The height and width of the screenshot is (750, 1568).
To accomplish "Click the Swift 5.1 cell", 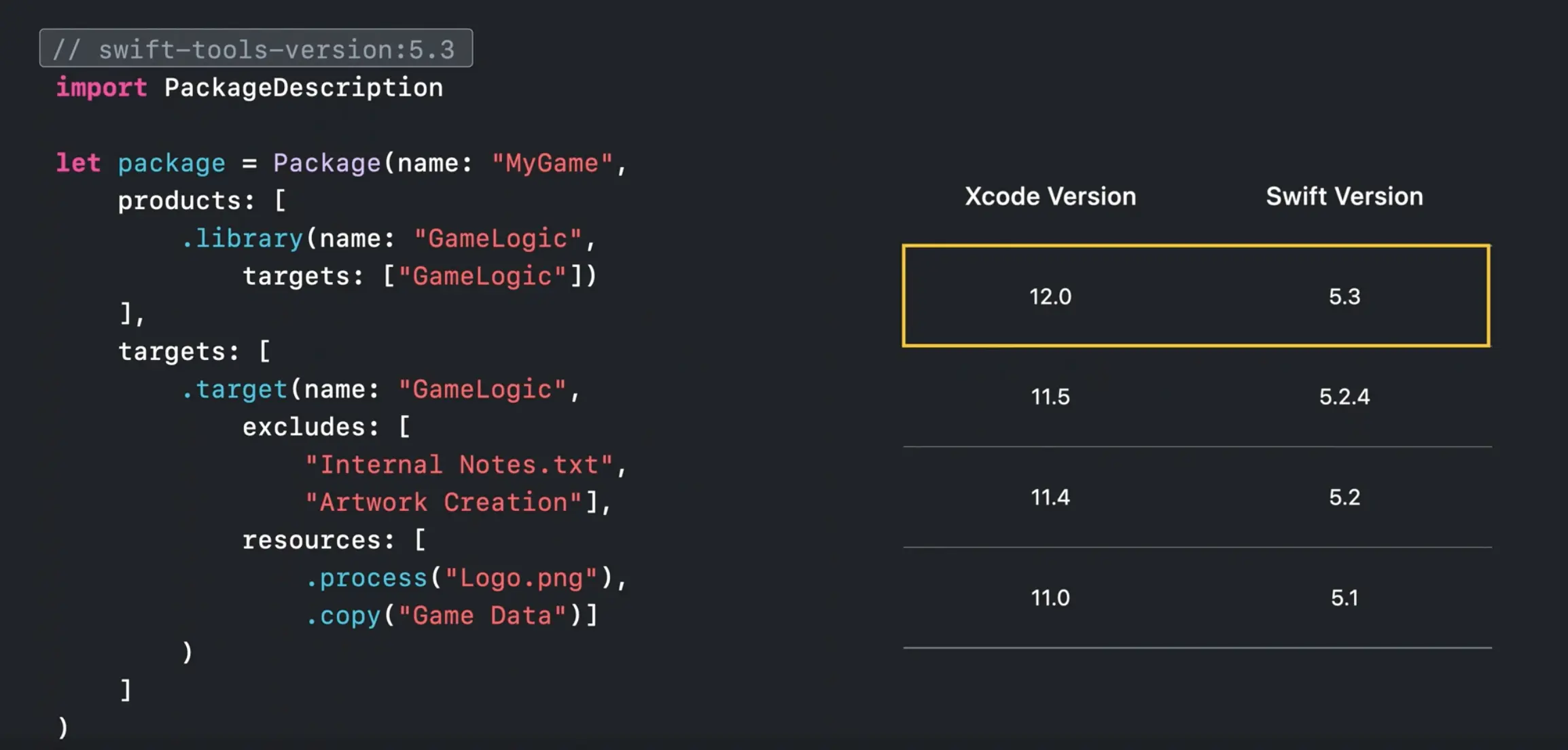I will click(x=1344, y=598).
